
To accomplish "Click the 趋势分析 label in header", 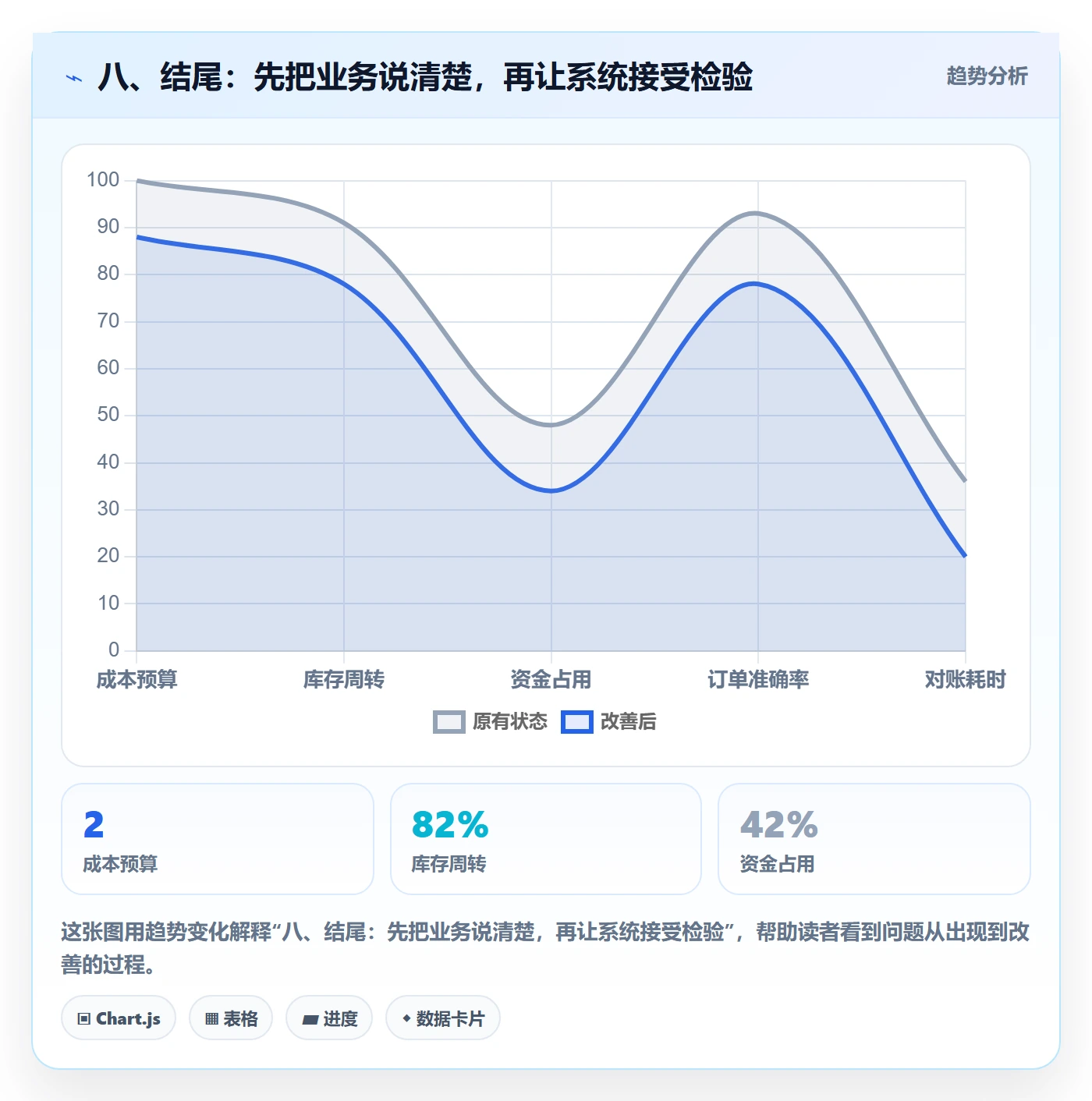I will click(987, 76).
